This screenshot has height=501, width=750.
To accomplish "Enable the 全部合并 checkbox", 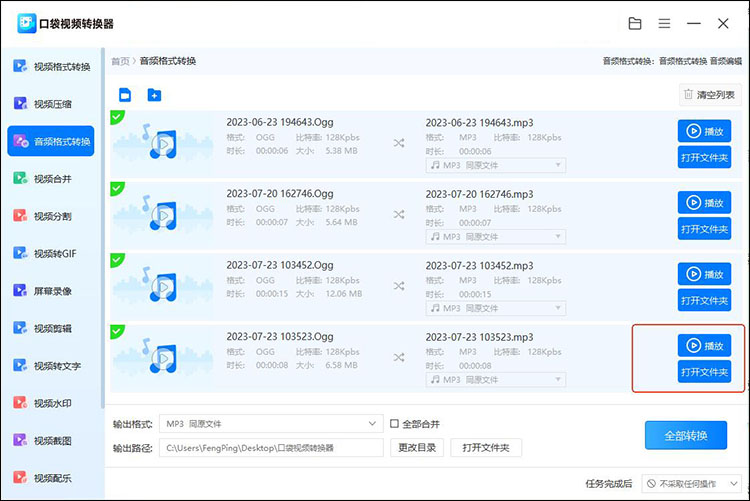I will 394,423.
